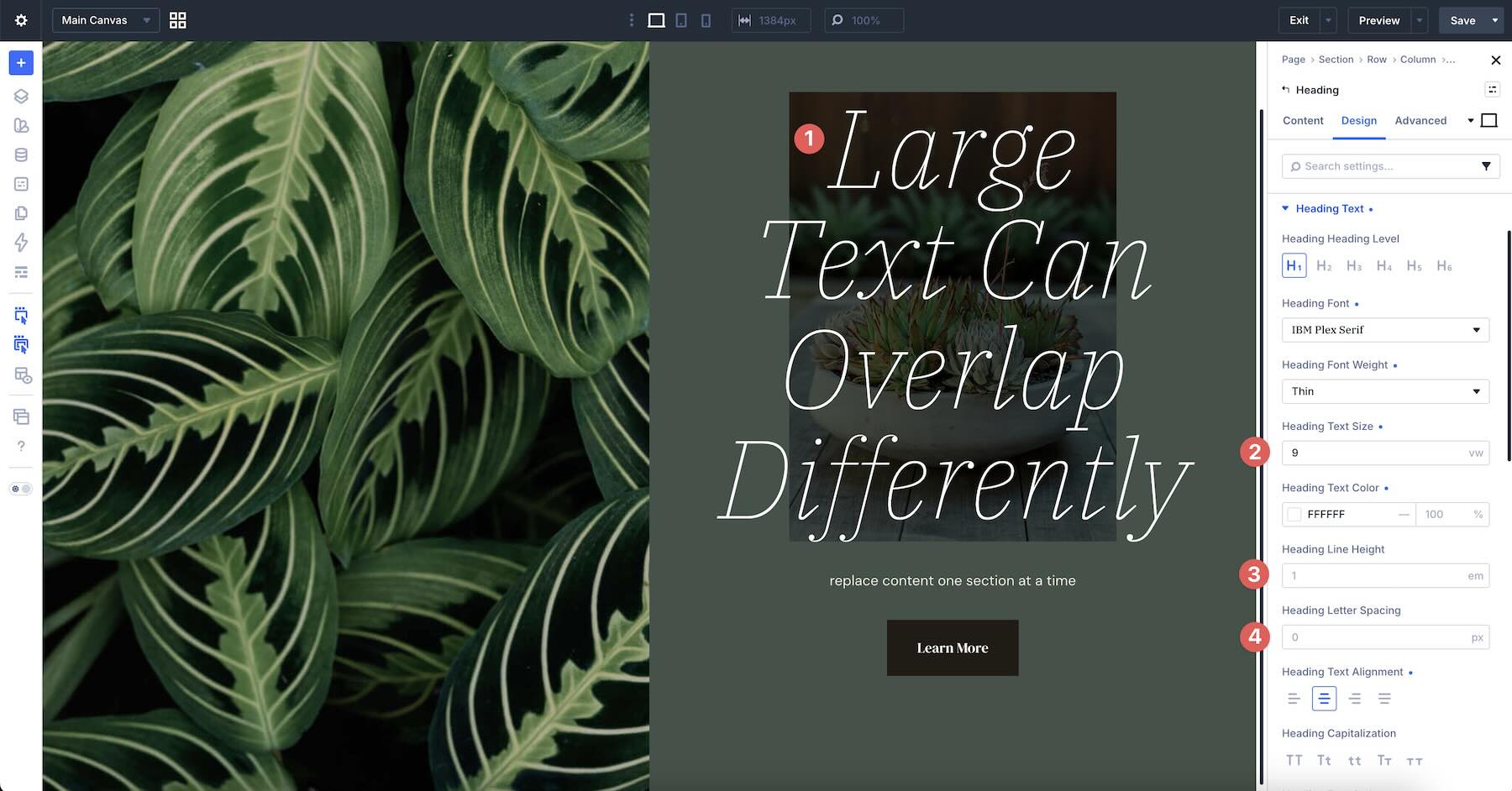Switch to the Advanced tab
Viewport: 1512px width, 791px height.
click(x=1420, y=121)
